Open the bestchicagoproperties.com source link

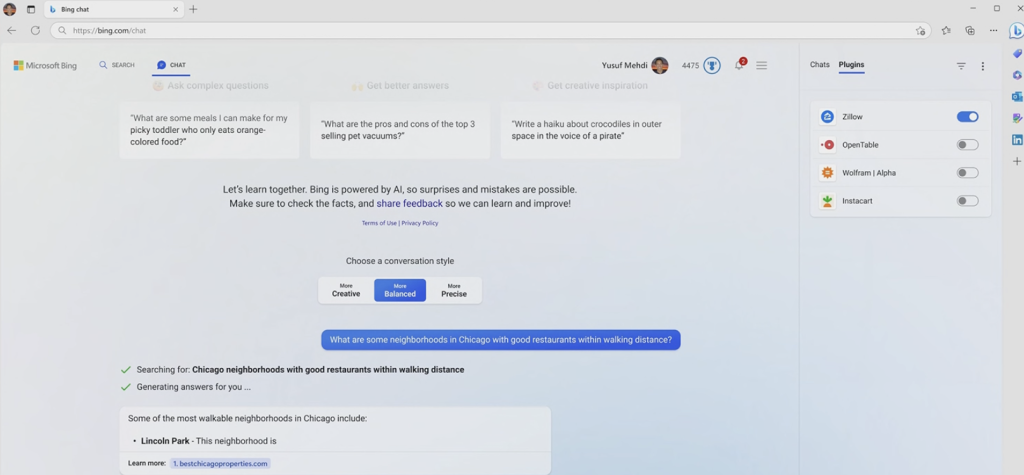coord(220,463)
